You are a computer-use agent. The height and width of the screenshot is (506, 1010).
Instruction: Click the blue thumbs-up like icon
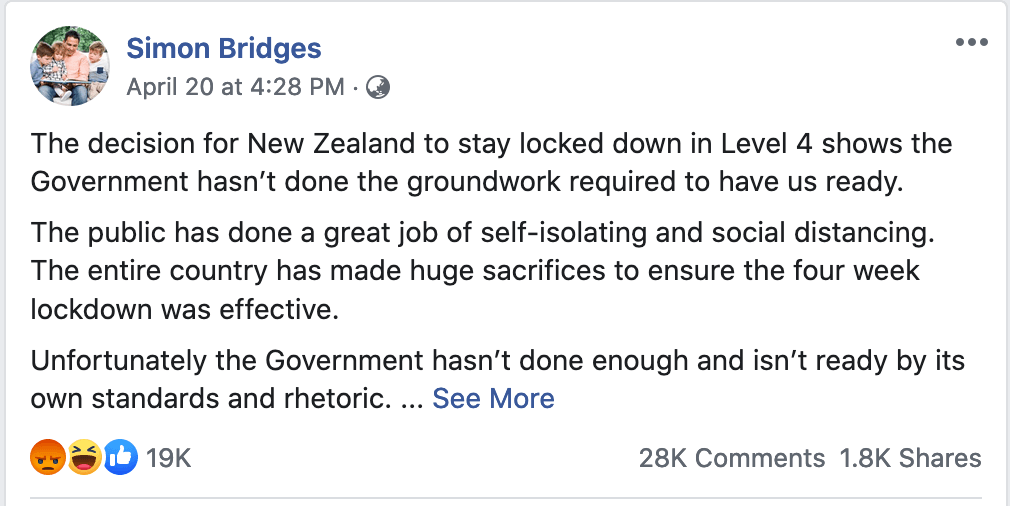[120, 458]
